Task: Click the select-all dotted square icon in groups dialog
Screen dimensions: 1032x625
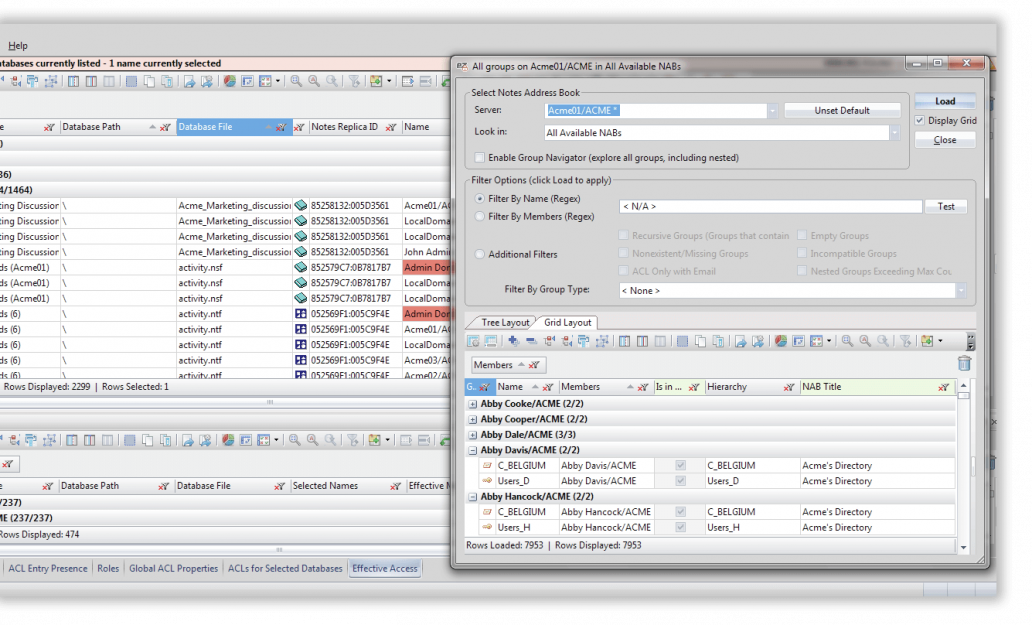Action: (x=683, y=341)
